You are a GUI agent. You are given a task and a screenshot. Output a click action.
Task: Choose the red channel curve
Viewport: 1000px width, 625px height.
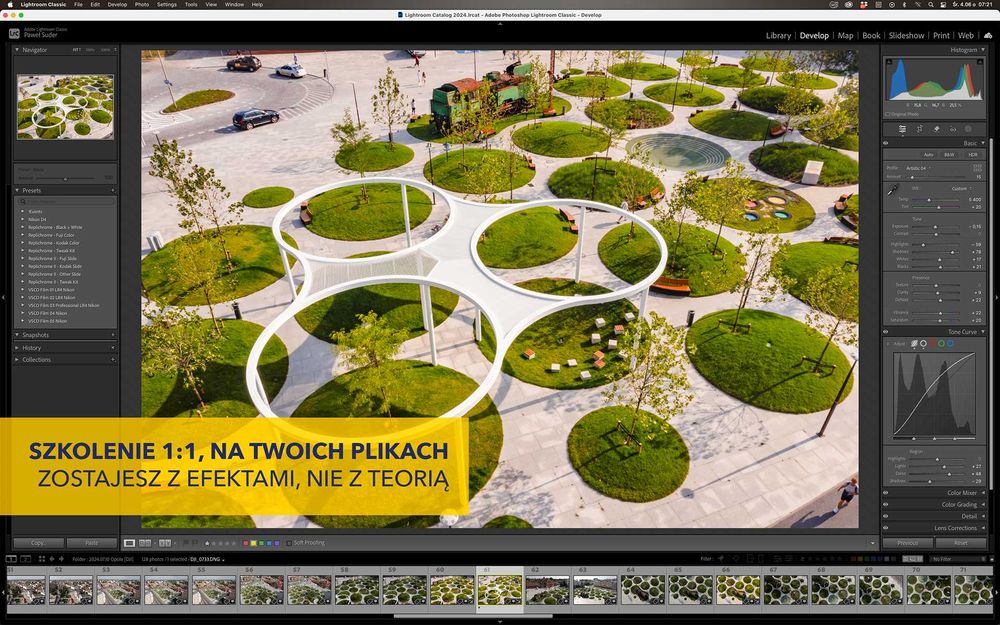pyautogui.click(x=932, y=344)
